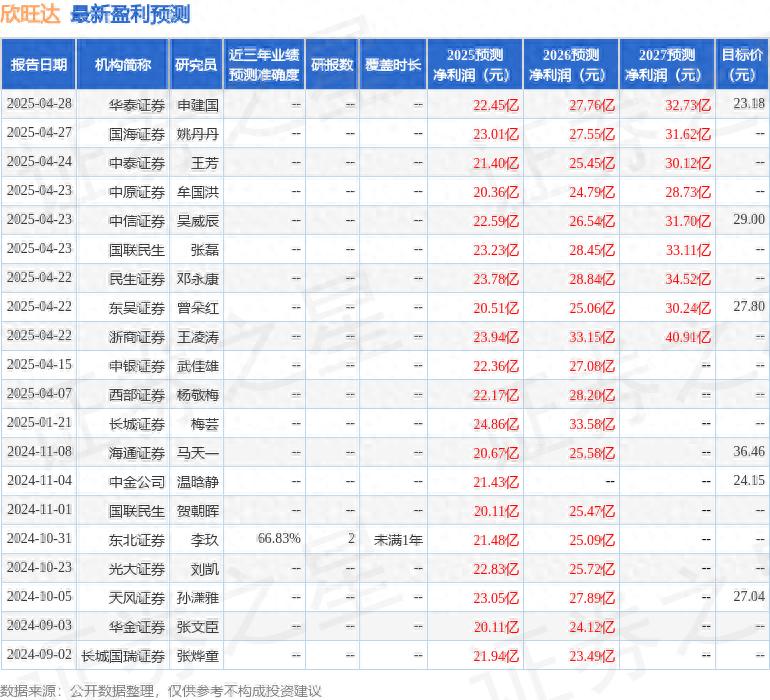Image resolution: width=770 pixels, height=700 pixels.
Task: Click researcher name 王凌涛
Action: pos(198,337)
